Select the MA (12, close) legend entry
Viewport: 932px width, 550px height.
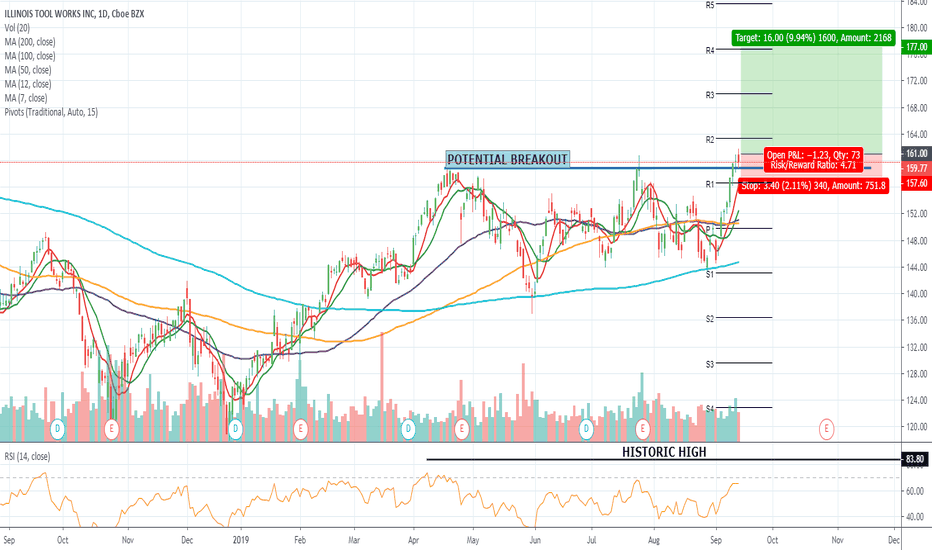[28, 84]
